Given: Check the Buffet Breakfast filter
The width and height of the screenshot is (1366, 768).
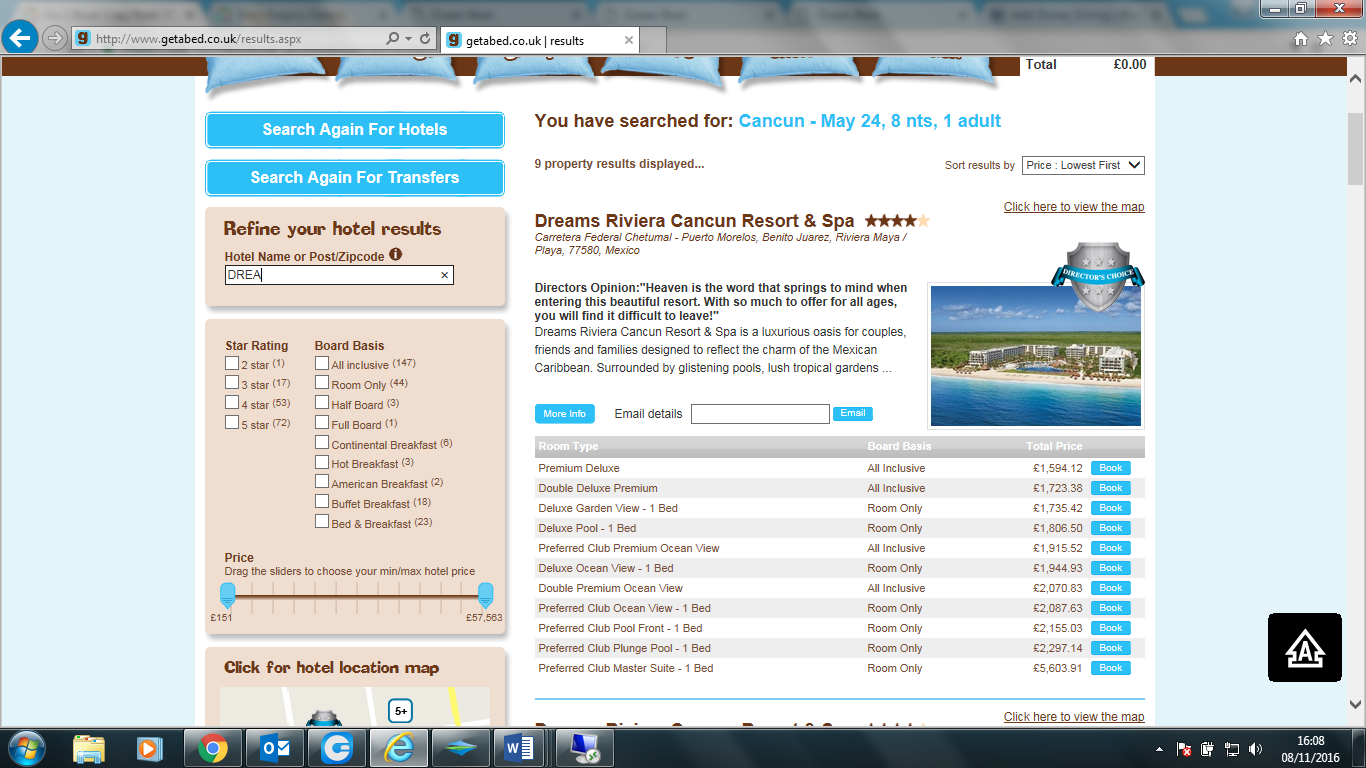Looking at the screenshot, I should tap(322, 502).
